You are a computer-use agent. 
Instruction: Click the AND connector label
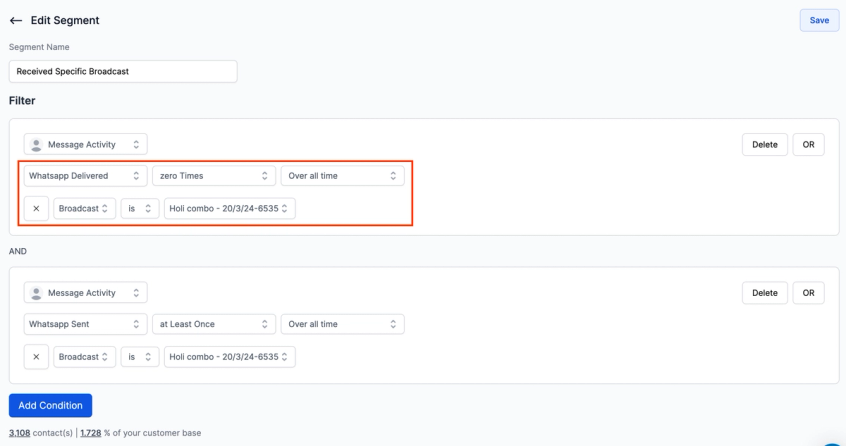pyautogui.click(x=18, y=251)
